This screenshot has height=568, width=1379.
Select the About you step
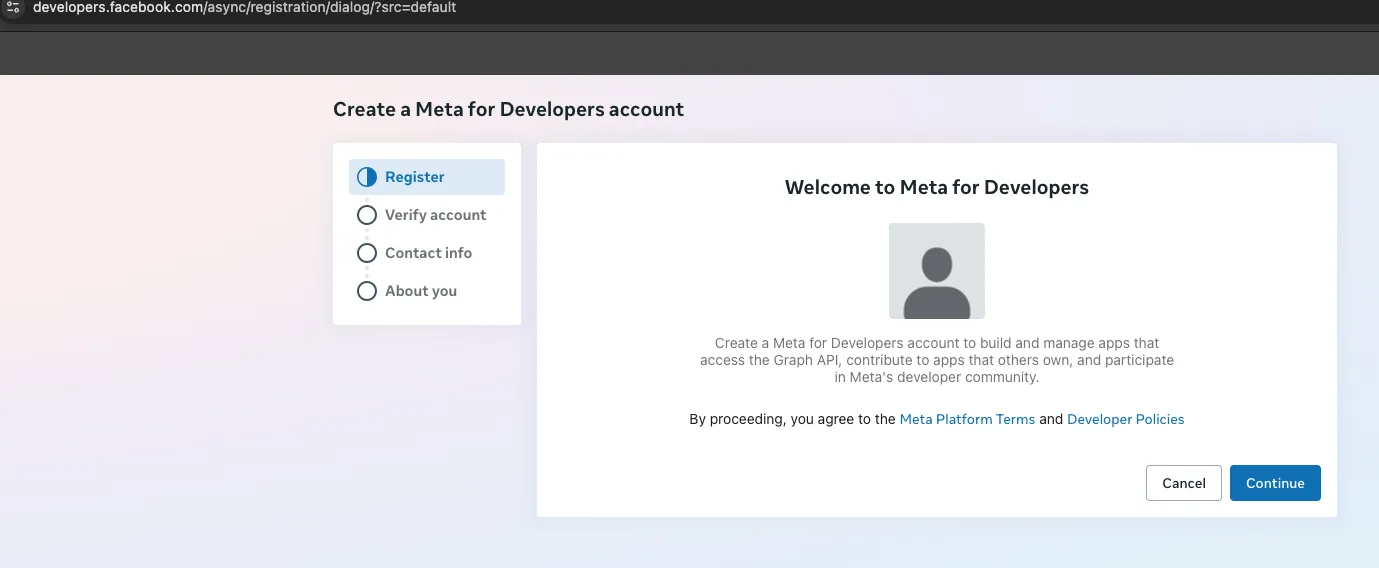427,291
